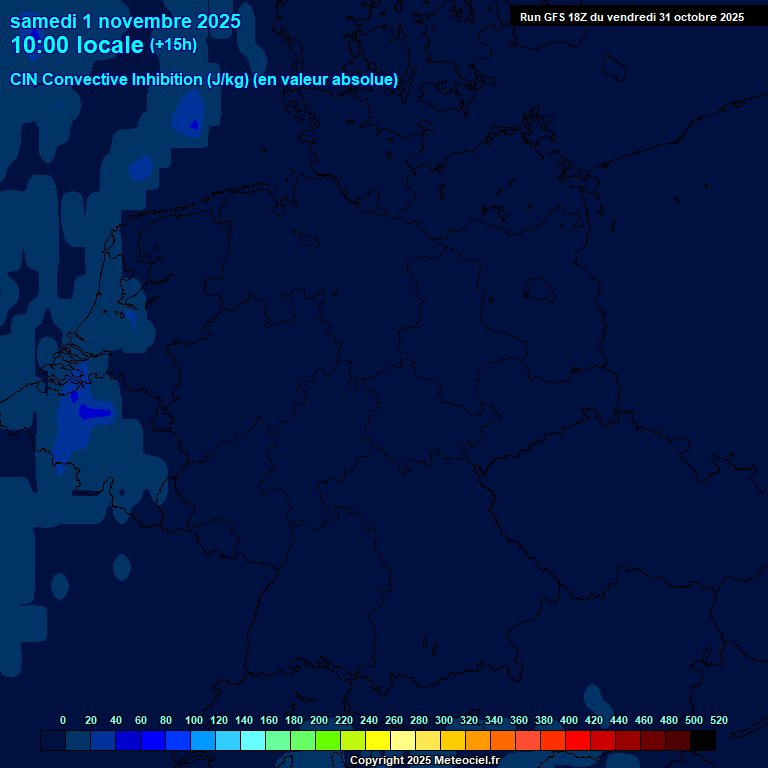Click the darkest navy swatch at legend start
Viewport: 768px width, 768px height.
tap(53, 741)
